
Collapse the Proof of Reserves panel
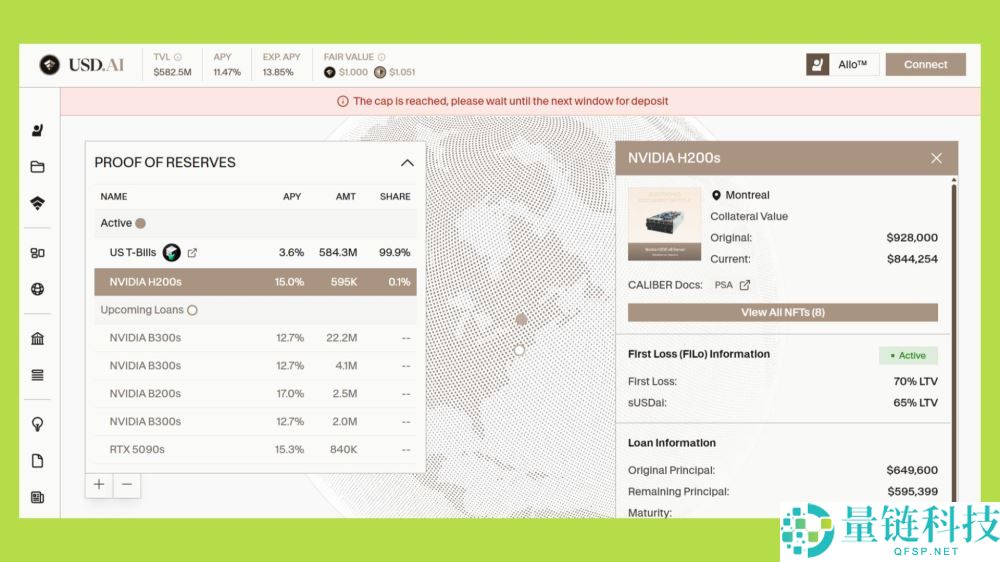[x=407, y=163]
